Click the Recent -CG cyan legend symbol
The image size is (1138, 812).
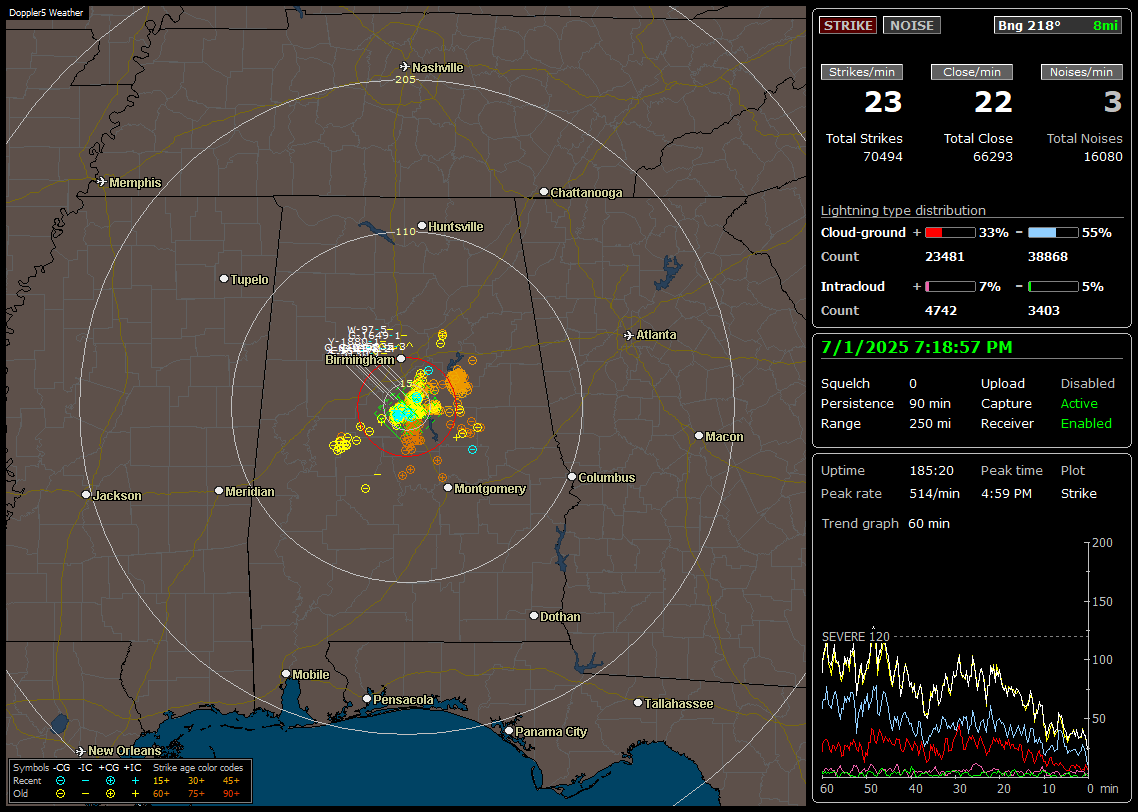point(60,781)
